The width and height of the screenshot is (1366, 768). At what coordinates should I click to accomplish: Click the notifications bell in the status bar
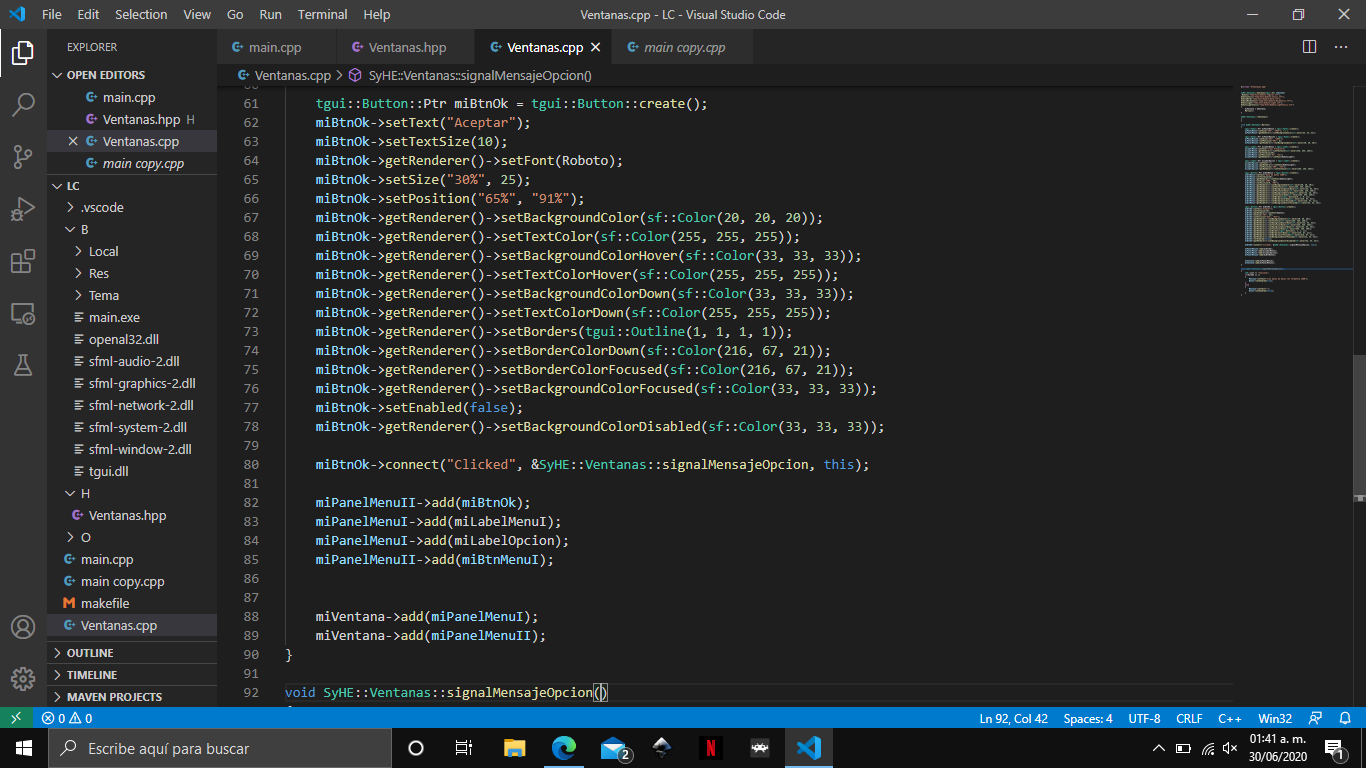[1345, 717]
